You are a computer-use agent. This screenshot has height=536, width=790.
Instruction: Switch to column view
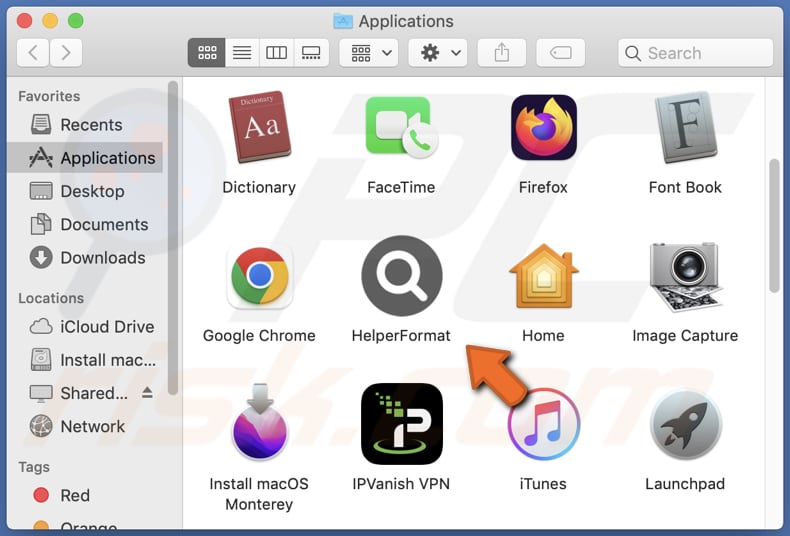pos(276,52)
